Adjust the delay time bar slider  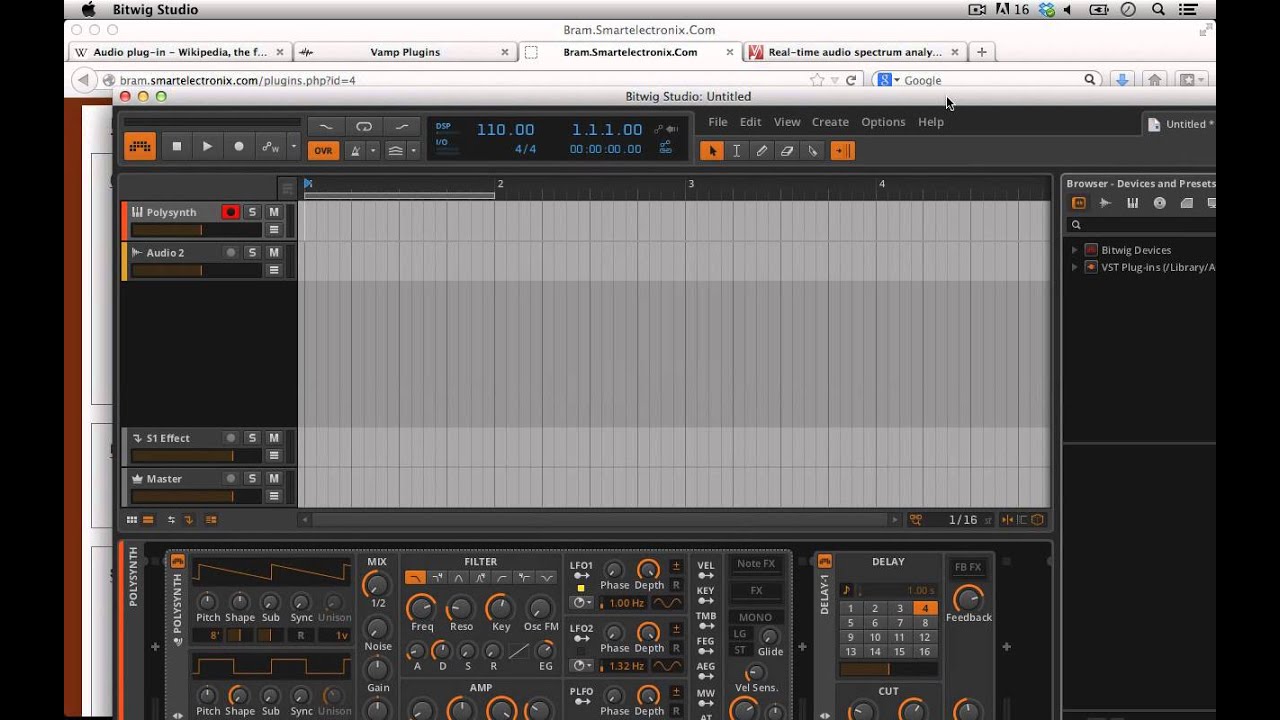889,669
